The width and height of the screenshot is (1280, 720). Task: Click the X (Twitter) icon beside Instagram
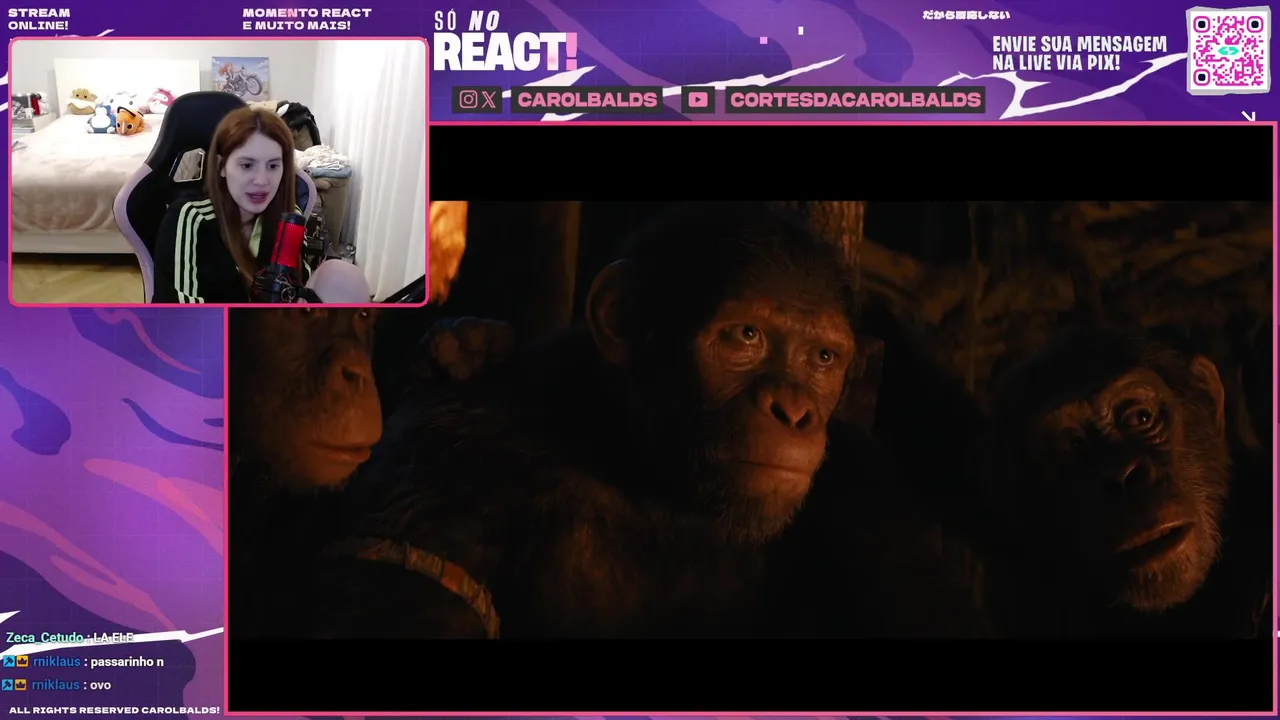pos(488,99)
